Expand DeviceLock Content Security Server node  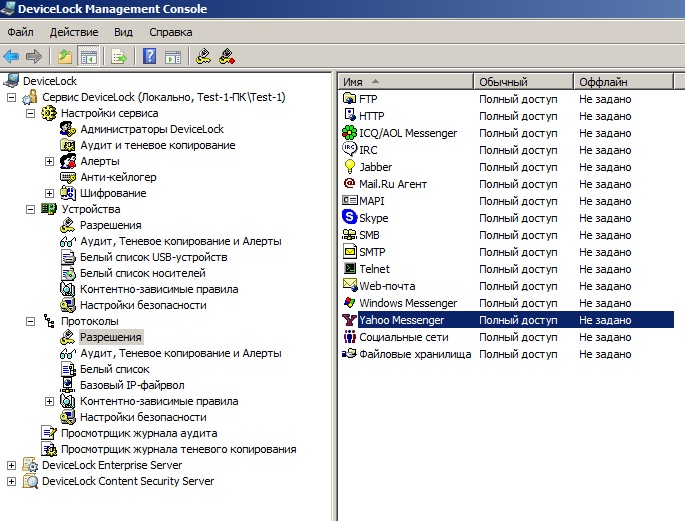[11, 482]
